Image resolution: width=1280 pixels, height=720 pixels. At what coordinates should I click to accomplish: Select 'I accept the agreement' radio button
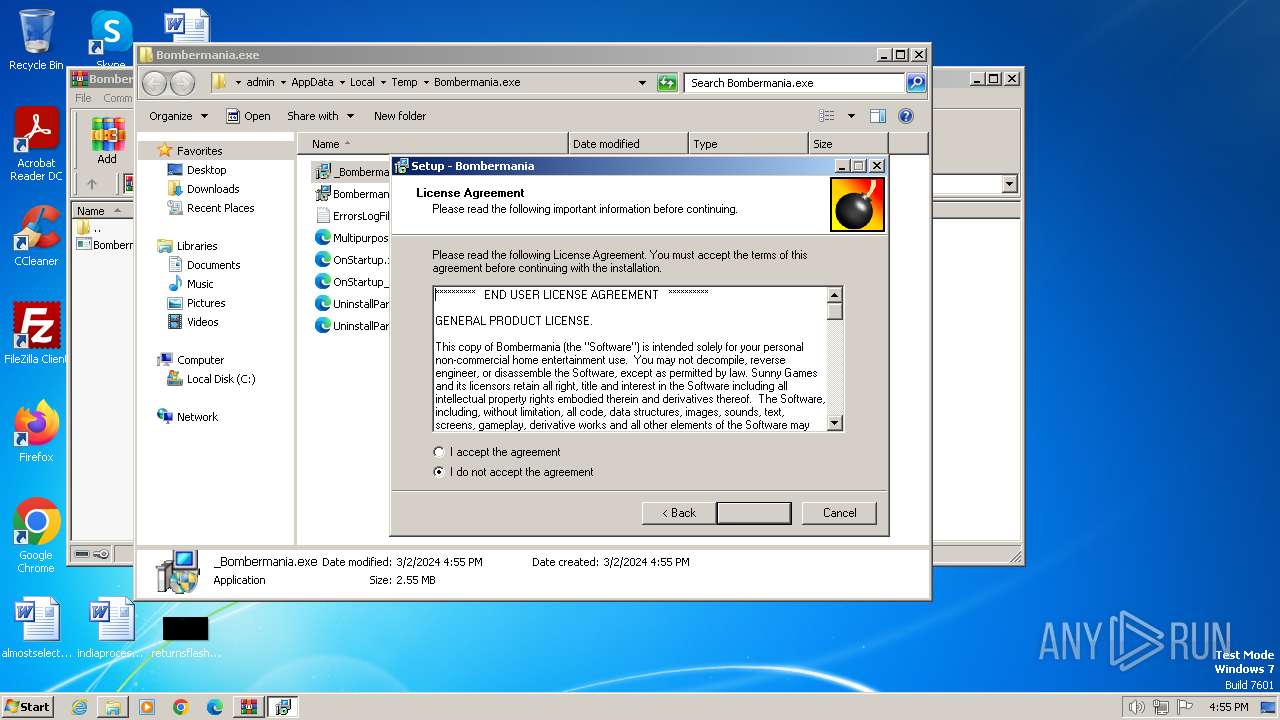[438, 452]
